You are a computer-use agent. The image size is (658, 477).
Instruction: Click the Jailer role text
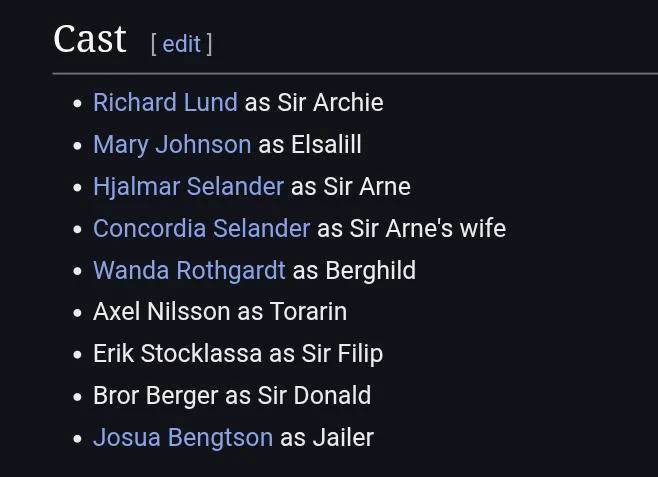click(343, 438)
